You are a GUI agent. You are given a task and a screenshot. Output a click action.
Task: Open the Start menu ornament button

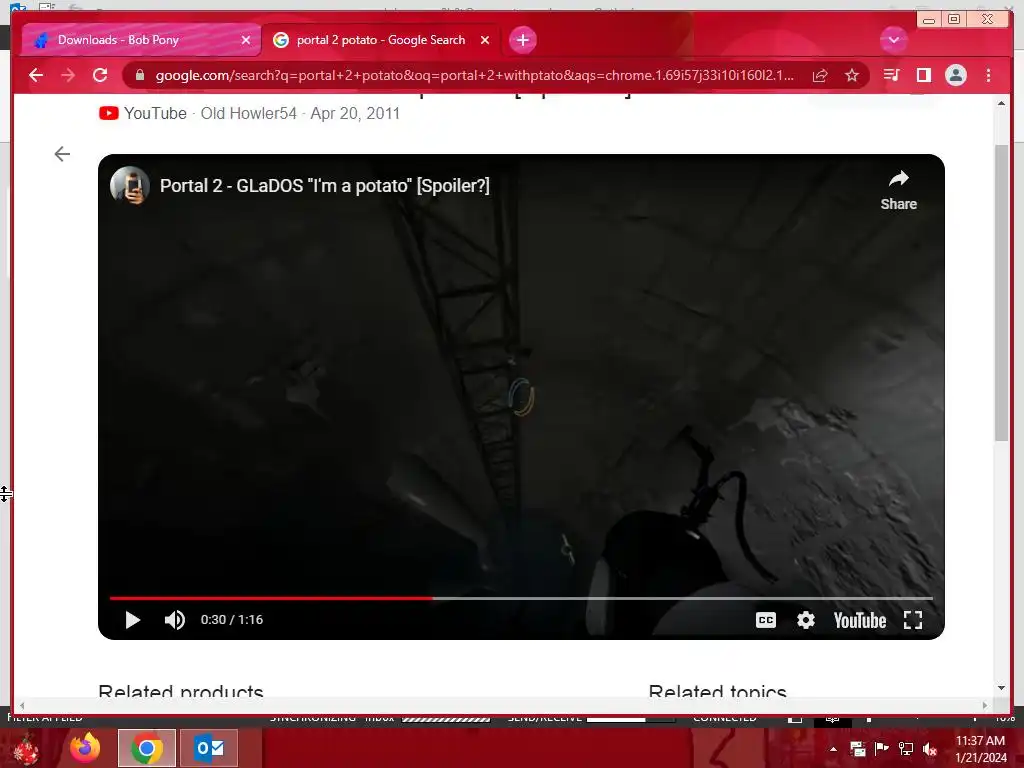click(25, 748)
